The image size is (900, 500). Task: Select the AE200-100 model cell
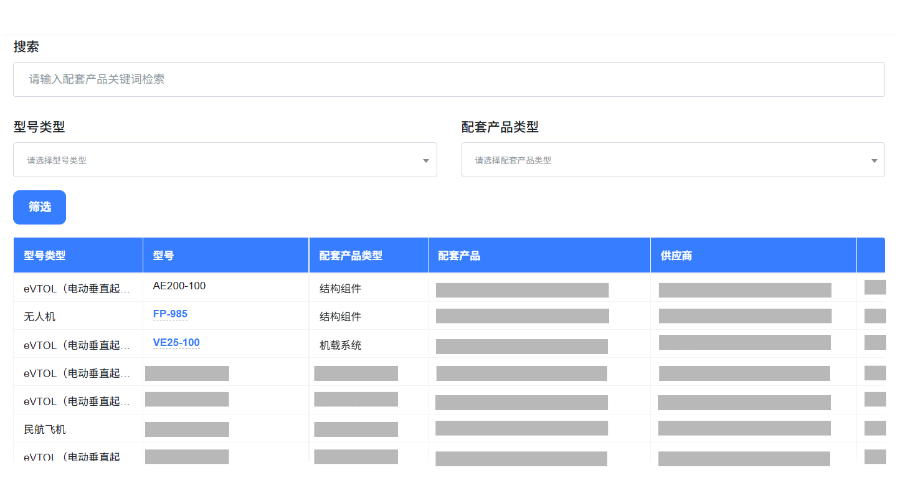click(x=179, y=286)
